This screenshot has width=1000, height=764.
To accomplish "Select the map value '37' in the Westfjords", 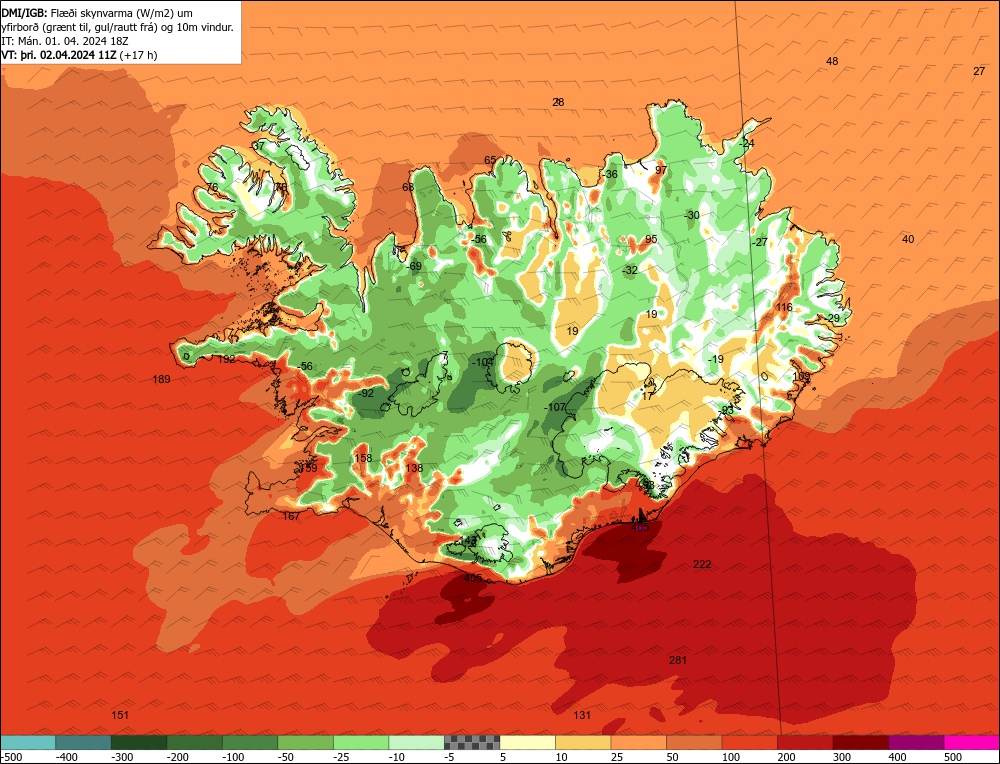I will click(x=258, y=145).
